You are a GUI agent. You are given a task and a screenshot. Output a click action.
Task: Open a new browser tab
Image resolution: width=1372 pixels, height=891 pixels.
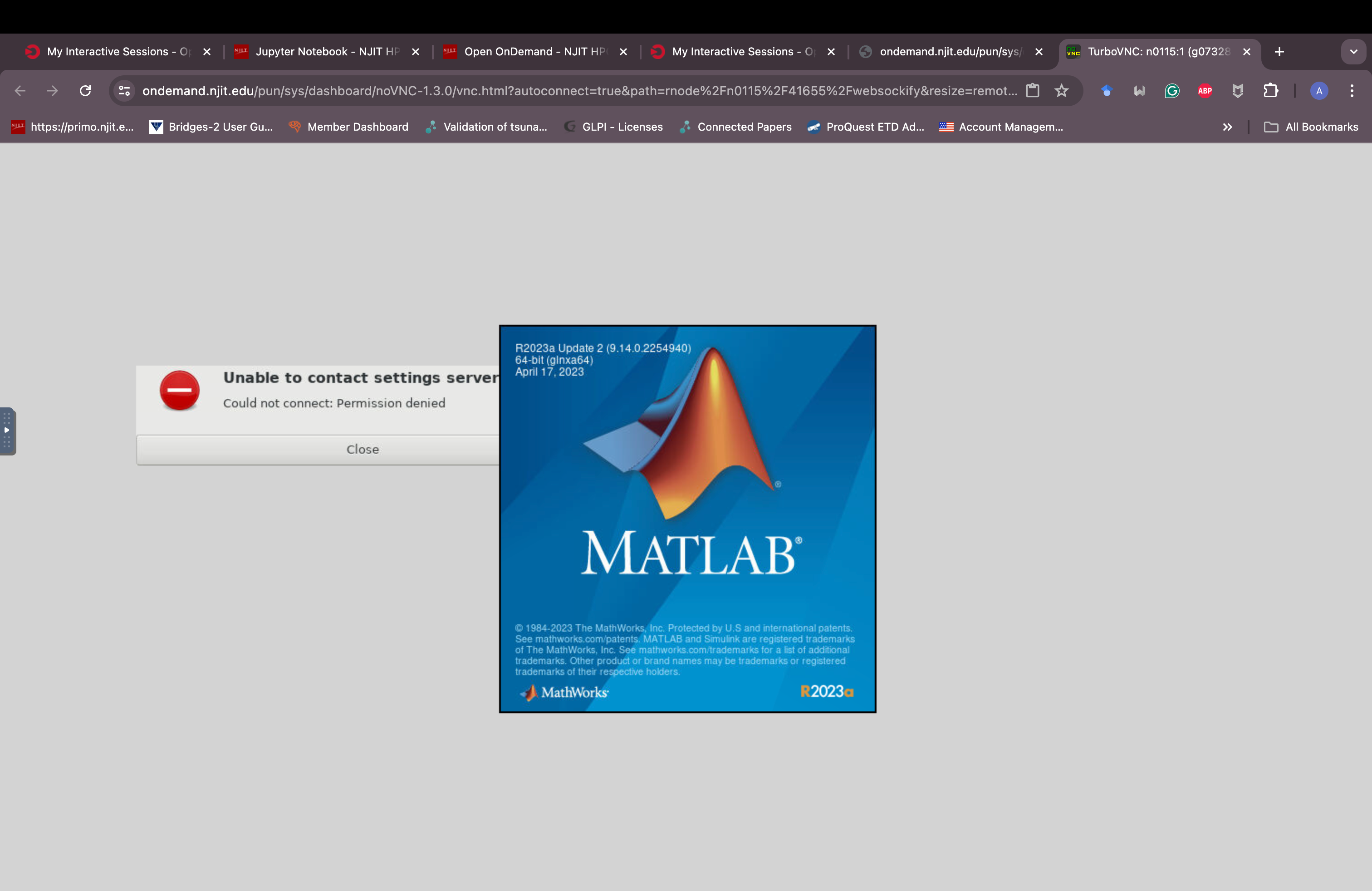[1279, 52]
